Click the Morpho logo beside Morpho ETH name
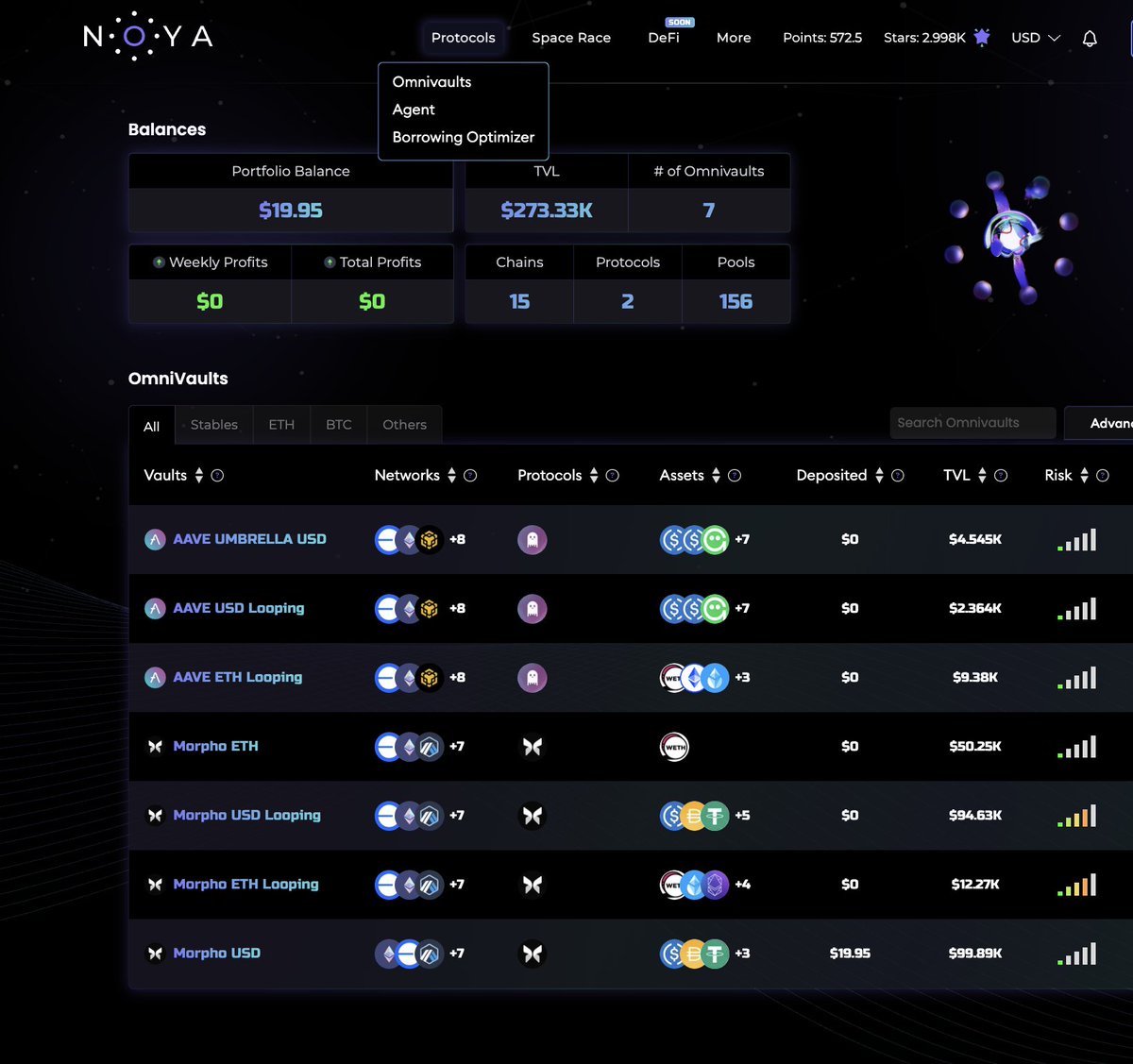Screen dimensions: 1133x1064 coord(155,747)
